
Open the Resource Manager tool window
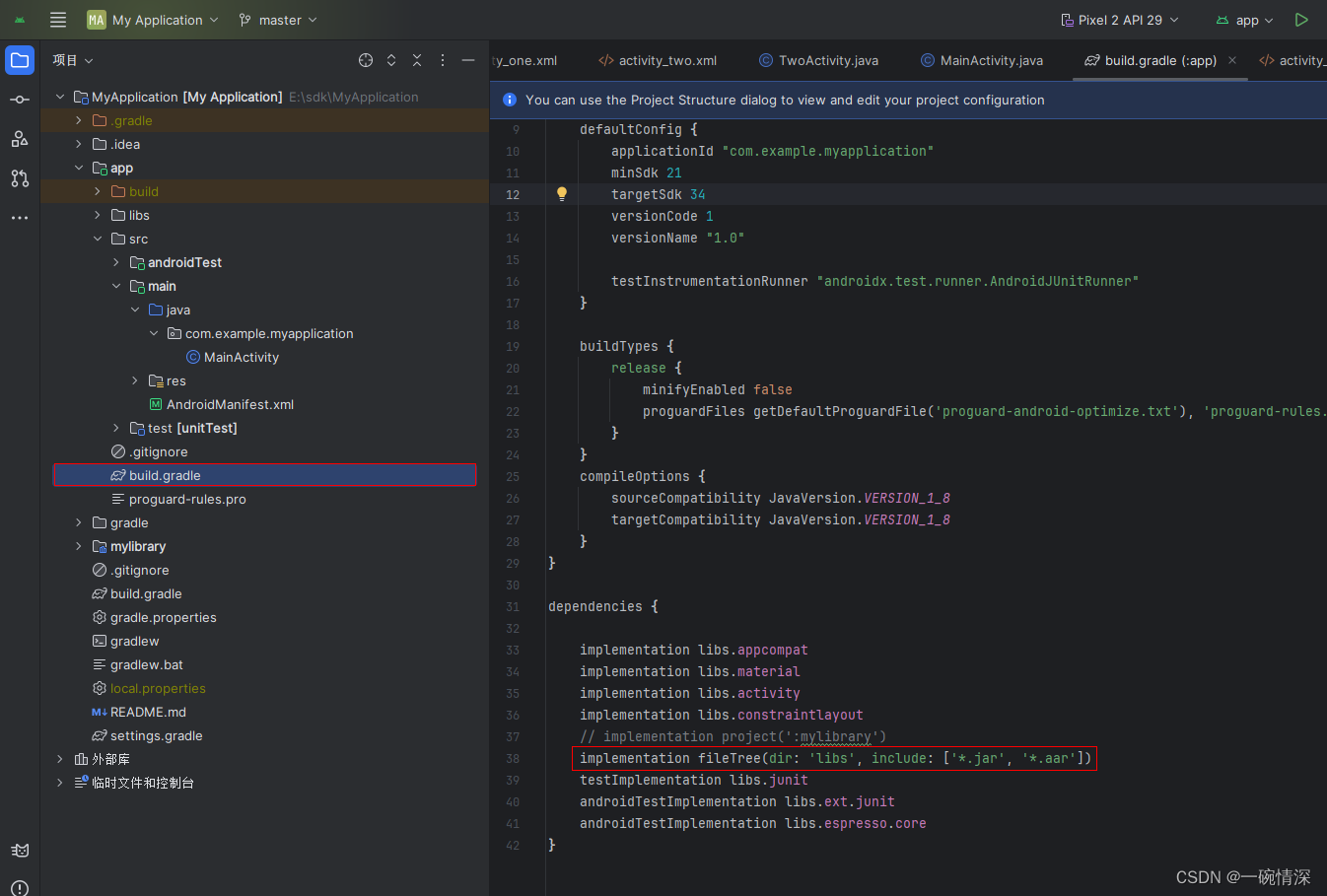[20, 139]
